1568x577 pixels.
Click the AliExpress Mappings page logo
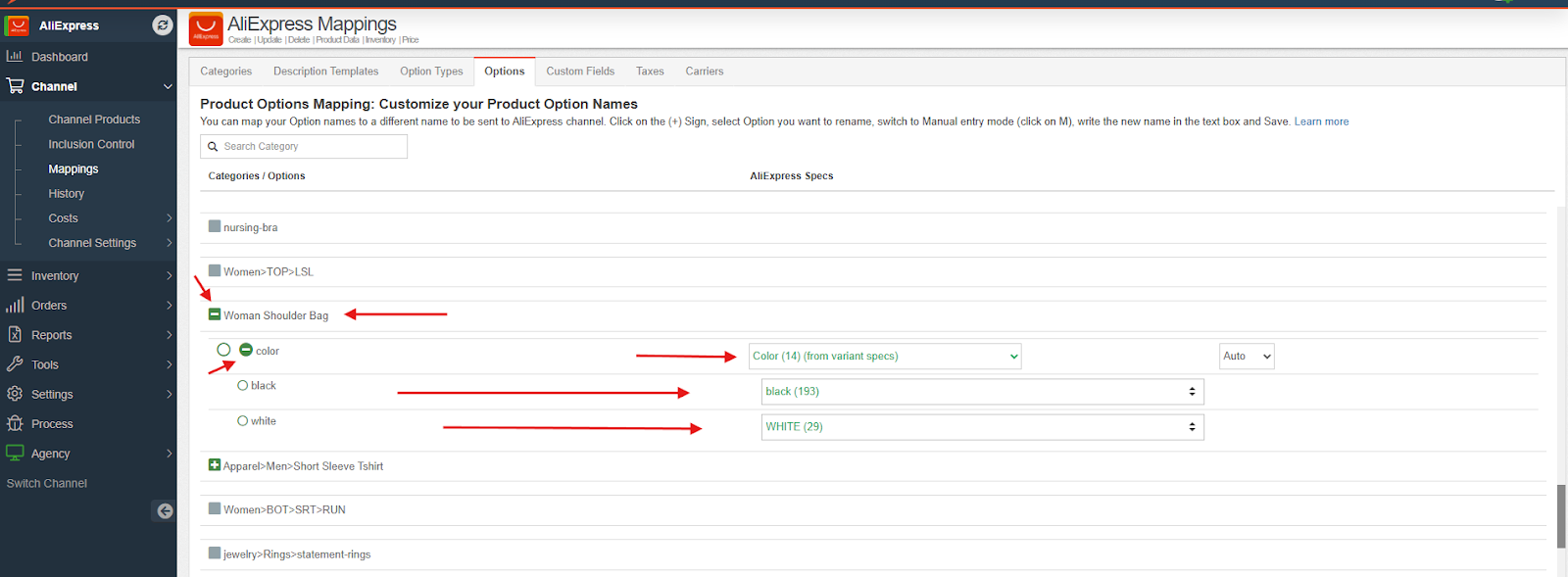pos(206,28)
